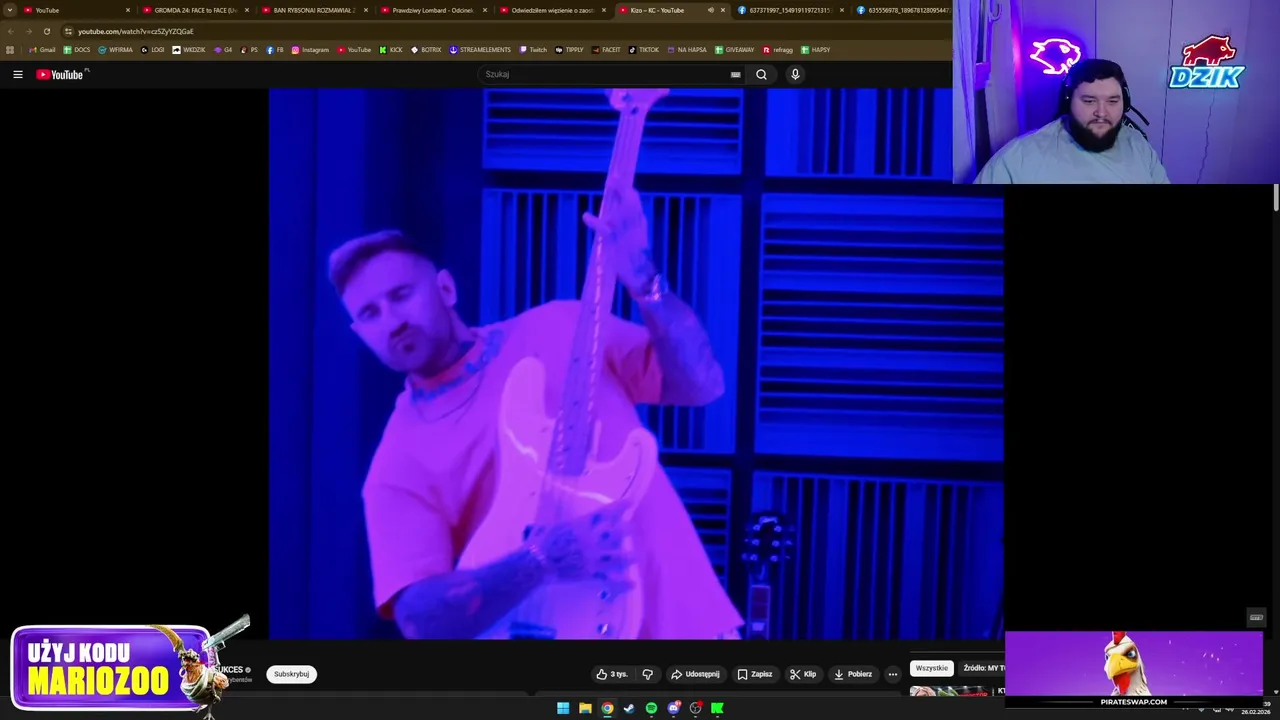The width and height of the screenshot is (1280, 720).
Task: Open the GIVEAWAY bookmark
Action: [x=735, y=50]
